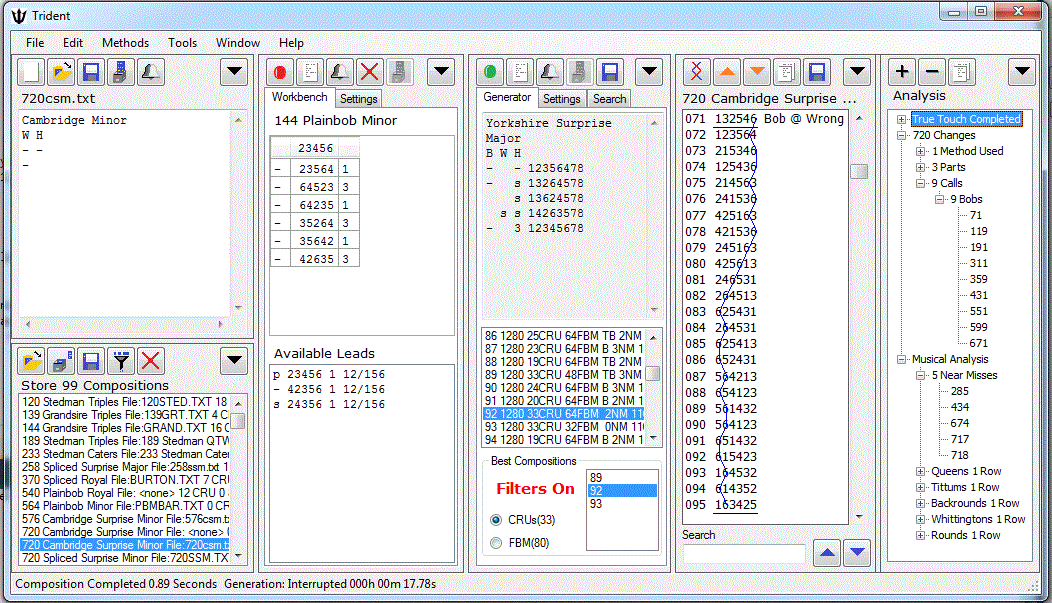Open the Workbench panel dropdown arrow
The image size is (1052, 603).
pos(441,72)
